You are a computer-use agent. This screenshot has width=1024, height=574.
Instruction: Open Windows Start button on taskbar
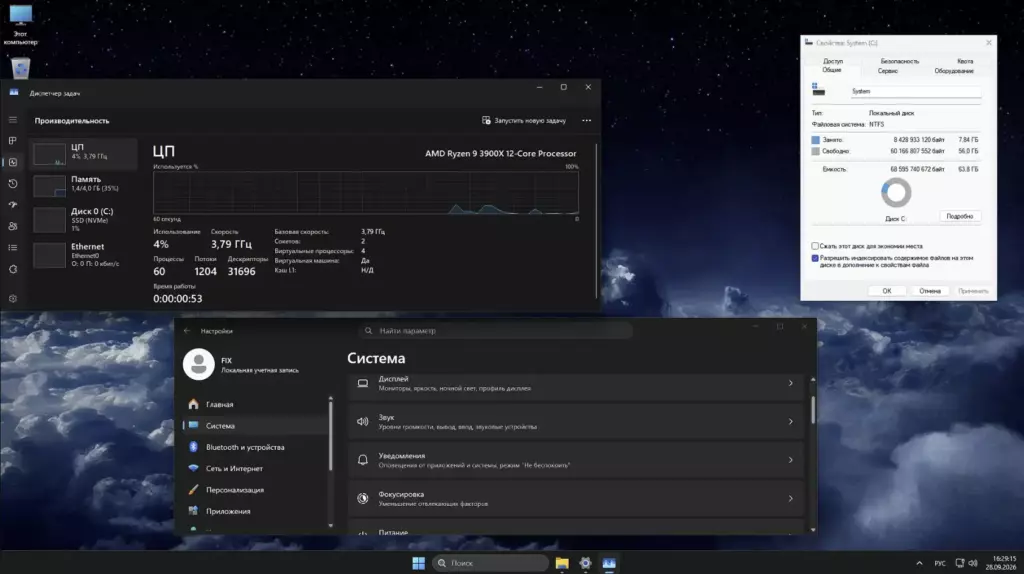(419, 563)
